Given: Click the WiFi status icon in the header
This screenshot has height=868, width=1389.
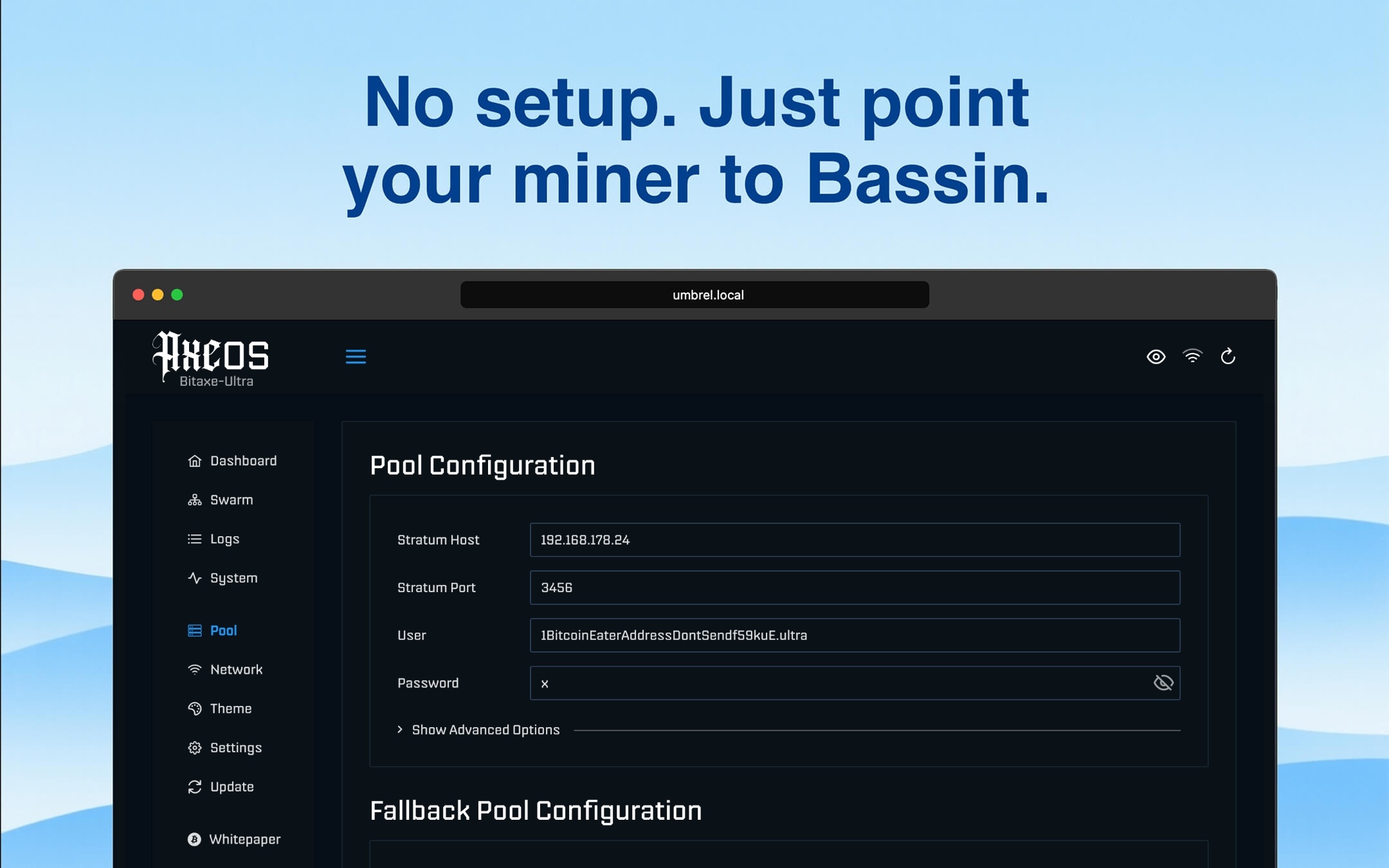Looking at the screenshot, I should click(1192, 357).
